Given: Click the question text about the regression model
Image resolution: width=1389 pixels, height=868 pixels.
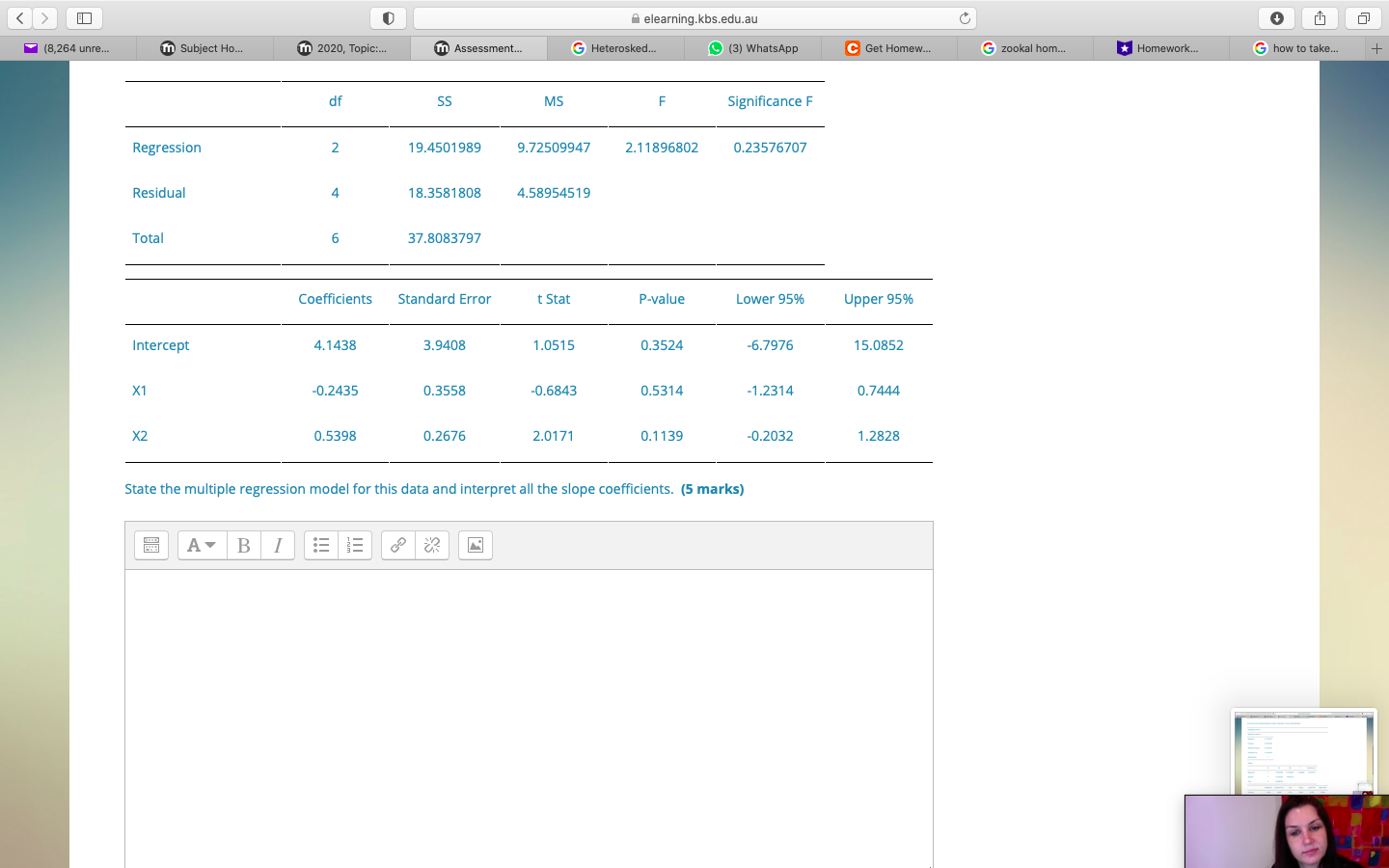Looking at the screenshot, I should [434, 489].
